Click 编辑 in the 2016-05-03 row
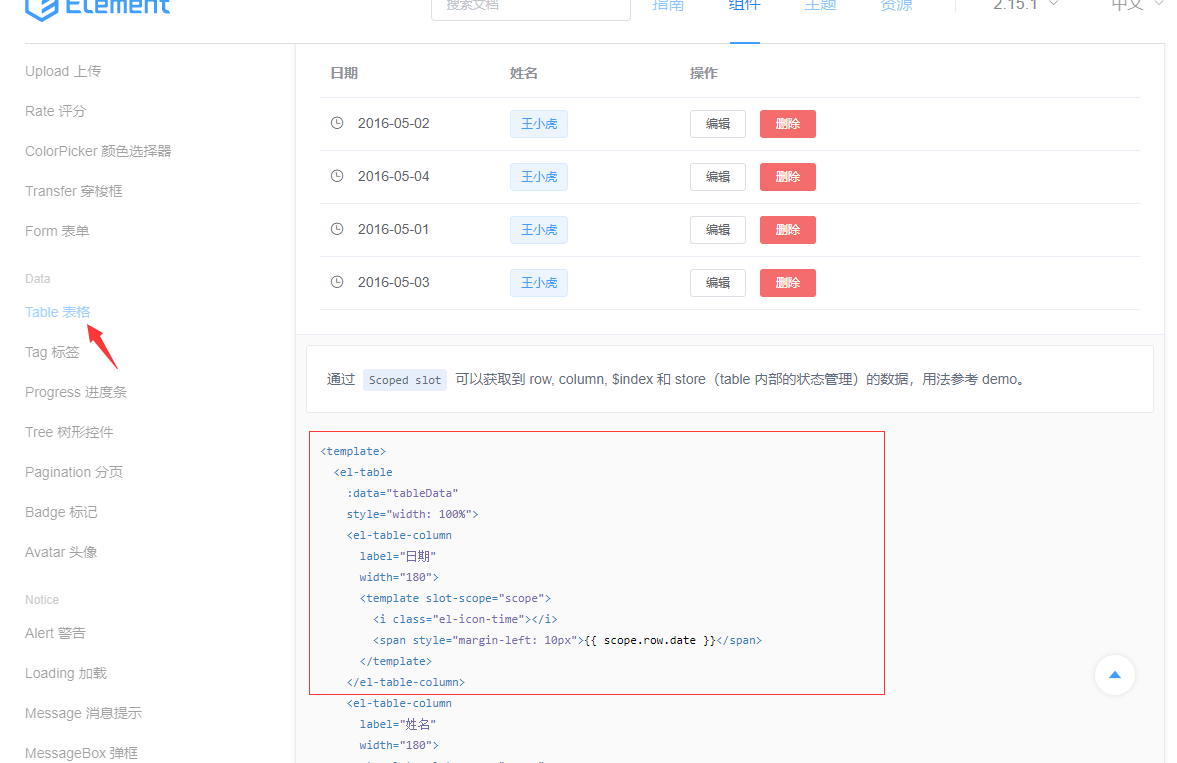Image resolution: width=1177 pixels, height=763 pixels. (718, 282)
